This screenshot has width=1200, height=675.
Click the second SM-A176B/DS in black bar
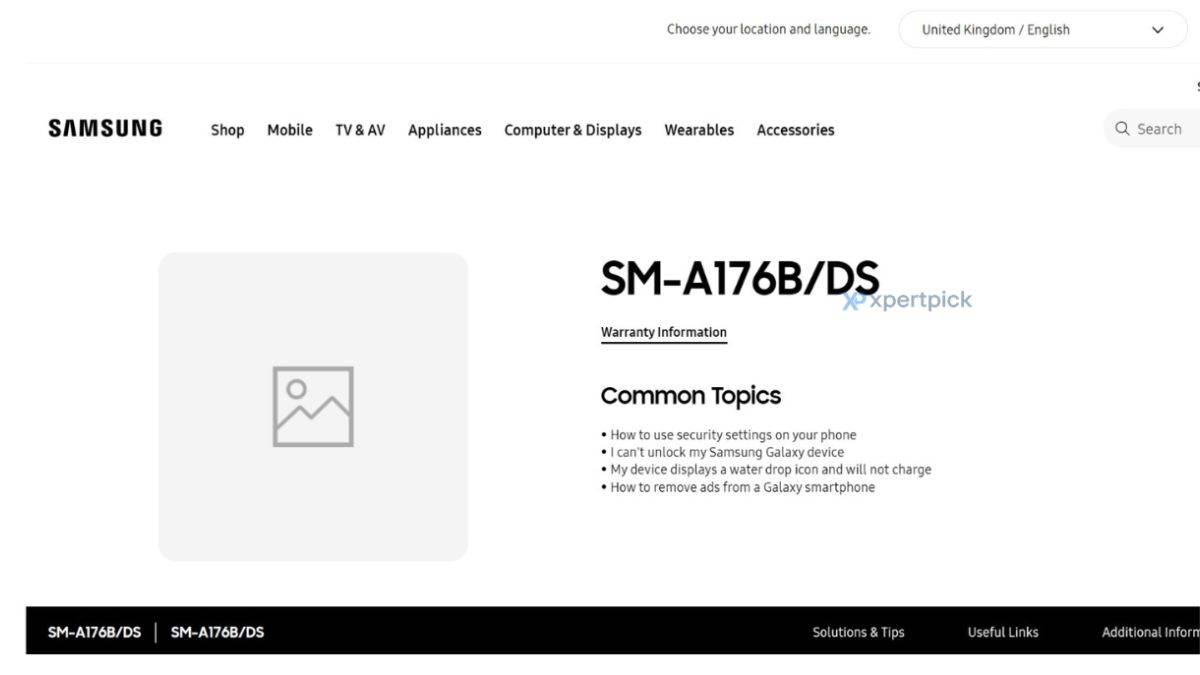tap(217, 632)
